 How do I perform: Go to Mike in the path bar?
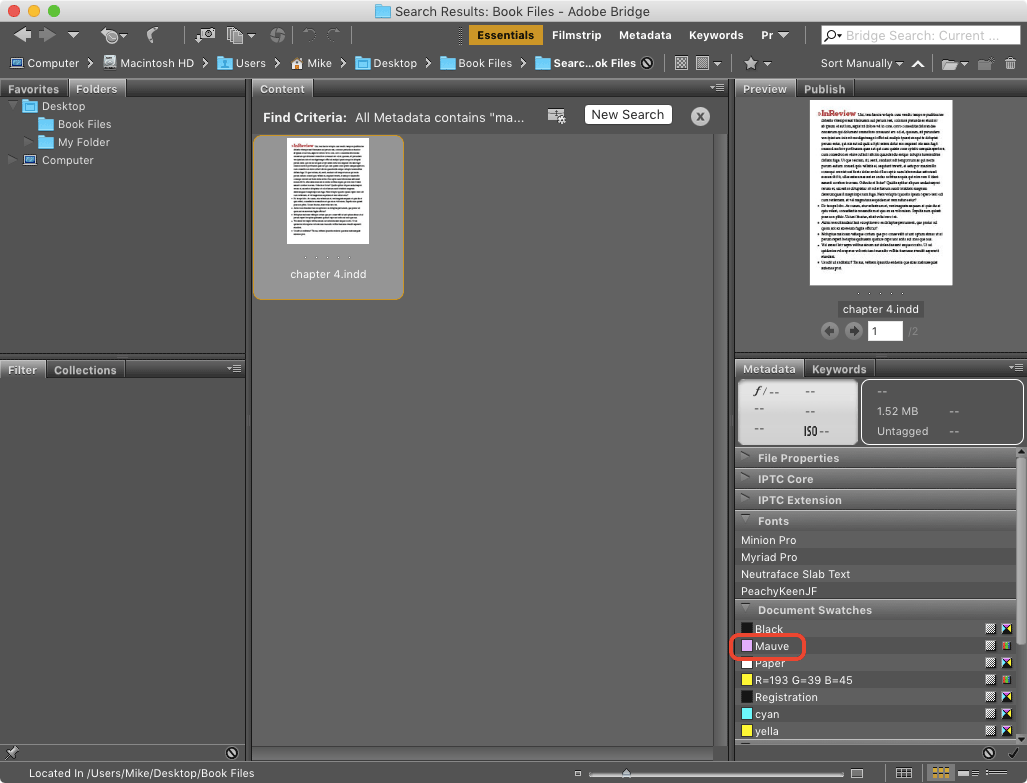pyautogui.click(x=311, y=63)
